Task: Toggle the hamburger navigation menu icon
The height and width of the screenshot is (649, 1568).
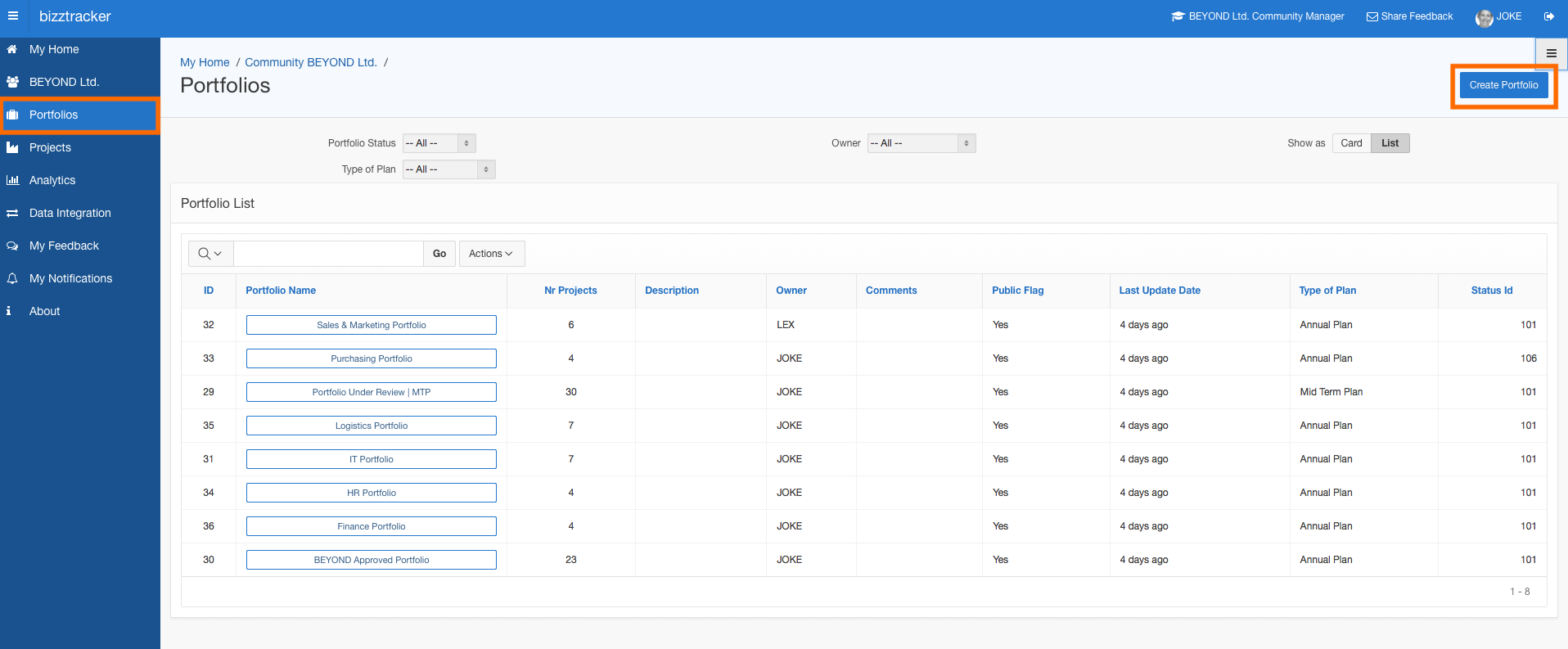Action: [13, 16]
